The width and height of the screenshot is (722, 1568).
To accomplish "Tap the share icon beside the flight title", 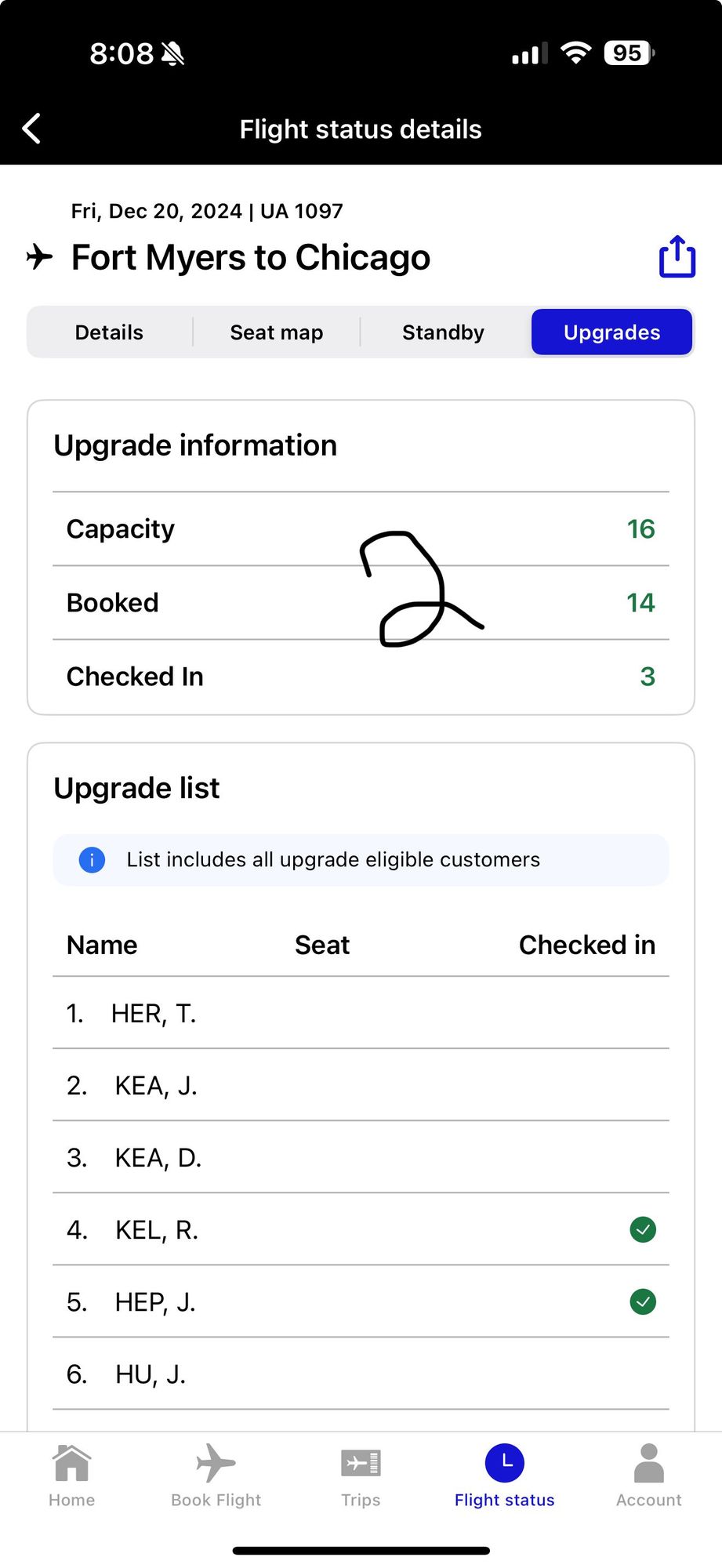I will click(x=677, y=256).
